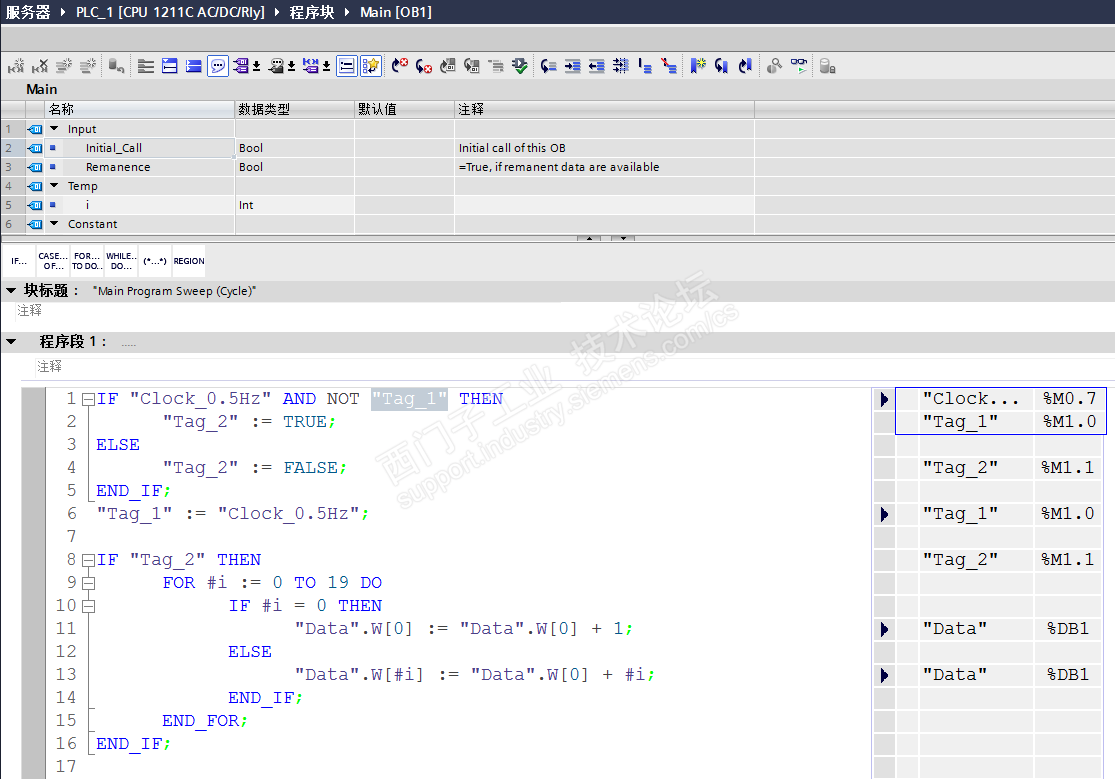Click the outdent text toolbar icon
The width and height of the screenshot is (1115, 779).
pyautogui.click(x=596, y=66)
